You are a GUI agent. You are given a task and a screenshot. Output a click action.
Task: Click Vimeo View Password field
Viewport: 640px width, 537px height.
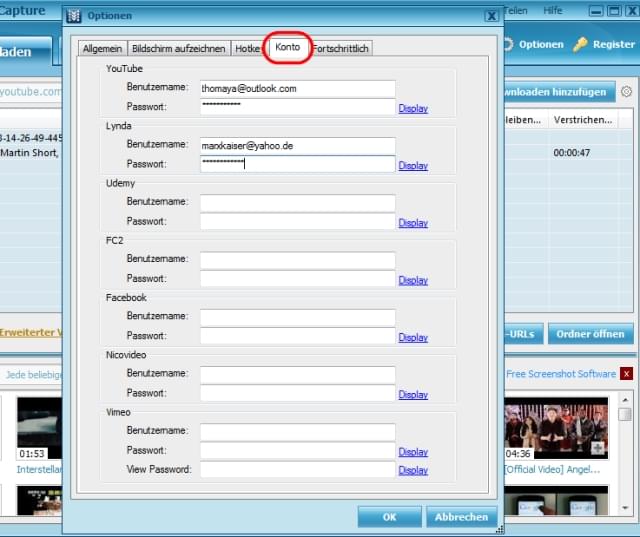(298, 469)
